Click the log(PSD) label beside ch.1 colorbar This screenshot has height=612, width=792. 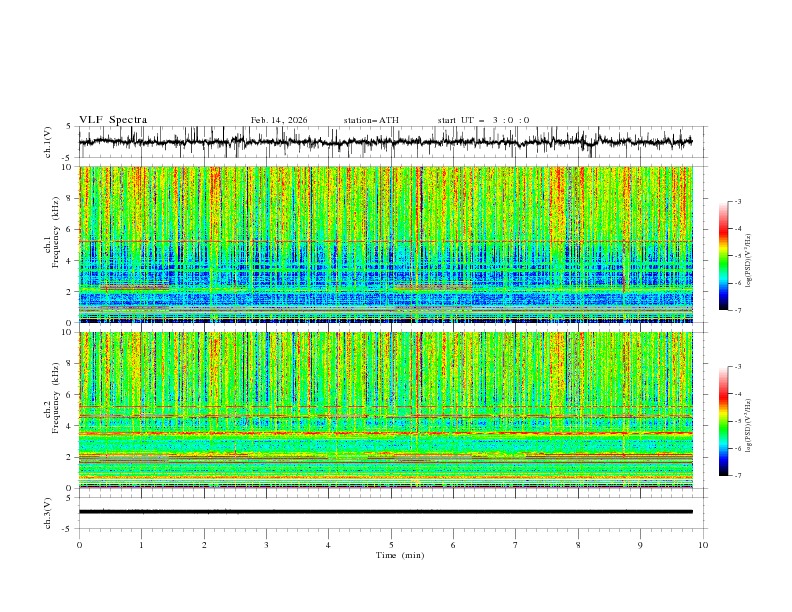[749, 261]
